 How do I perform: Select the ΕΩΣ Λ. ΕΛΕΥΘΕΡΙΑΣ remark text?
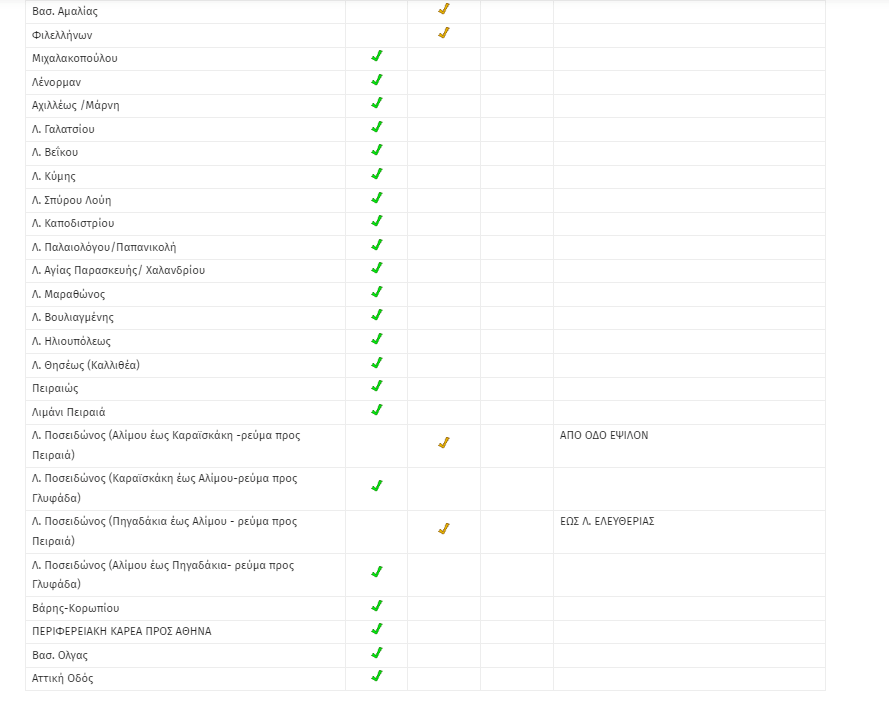pyautogui.click(x=607, y=521)
